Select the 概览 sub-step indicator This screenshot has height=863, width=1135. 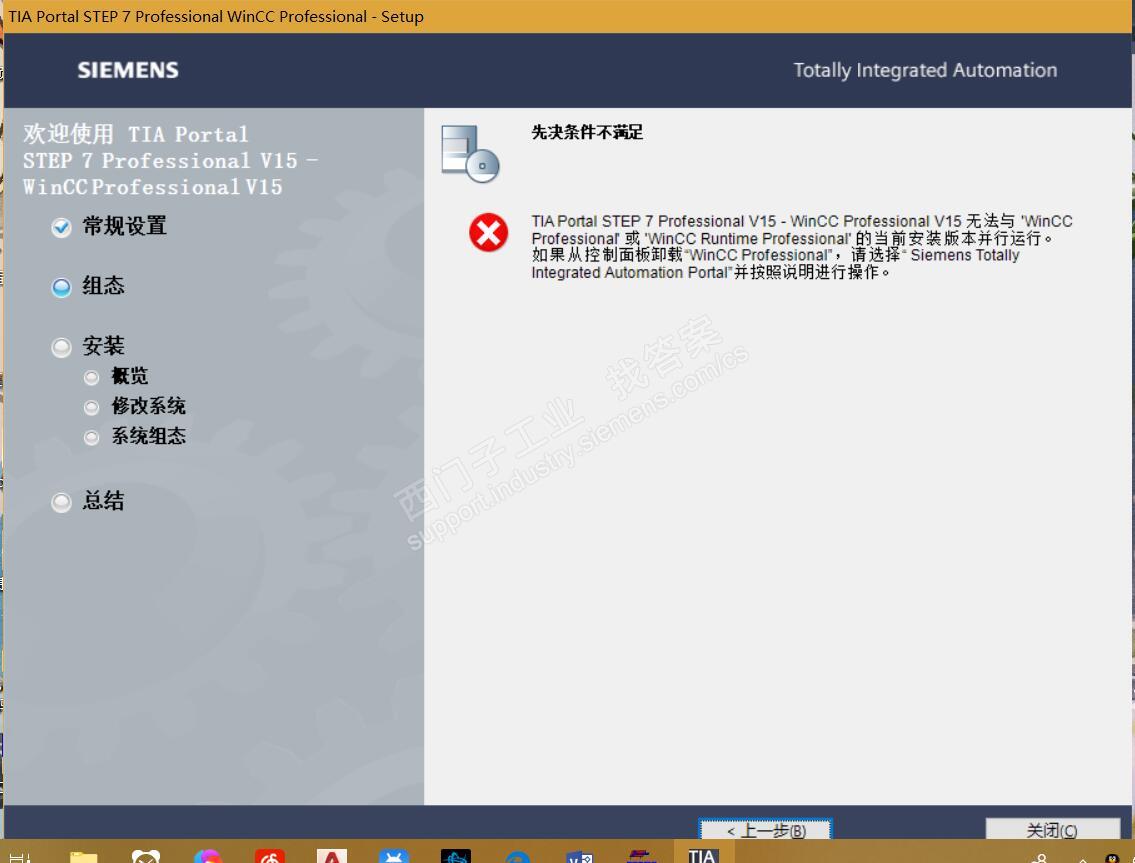[91, 377]
